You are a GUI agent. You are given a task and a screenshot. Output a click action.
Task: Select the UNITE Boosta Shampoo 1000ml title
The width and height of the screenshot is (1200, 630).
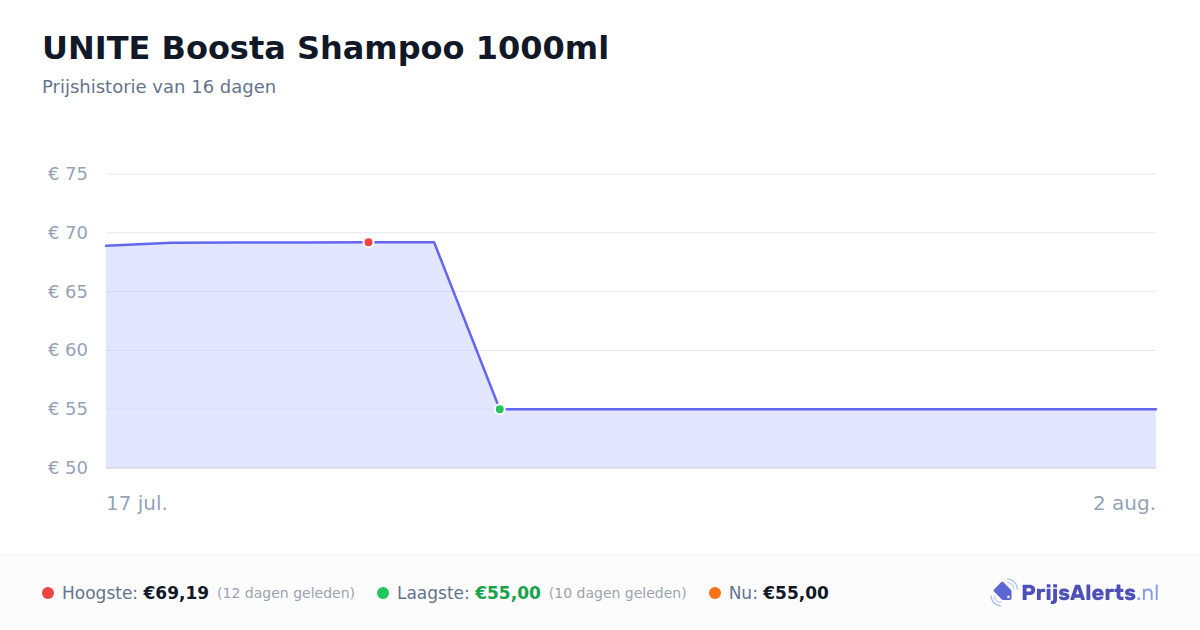pos(325,48)
